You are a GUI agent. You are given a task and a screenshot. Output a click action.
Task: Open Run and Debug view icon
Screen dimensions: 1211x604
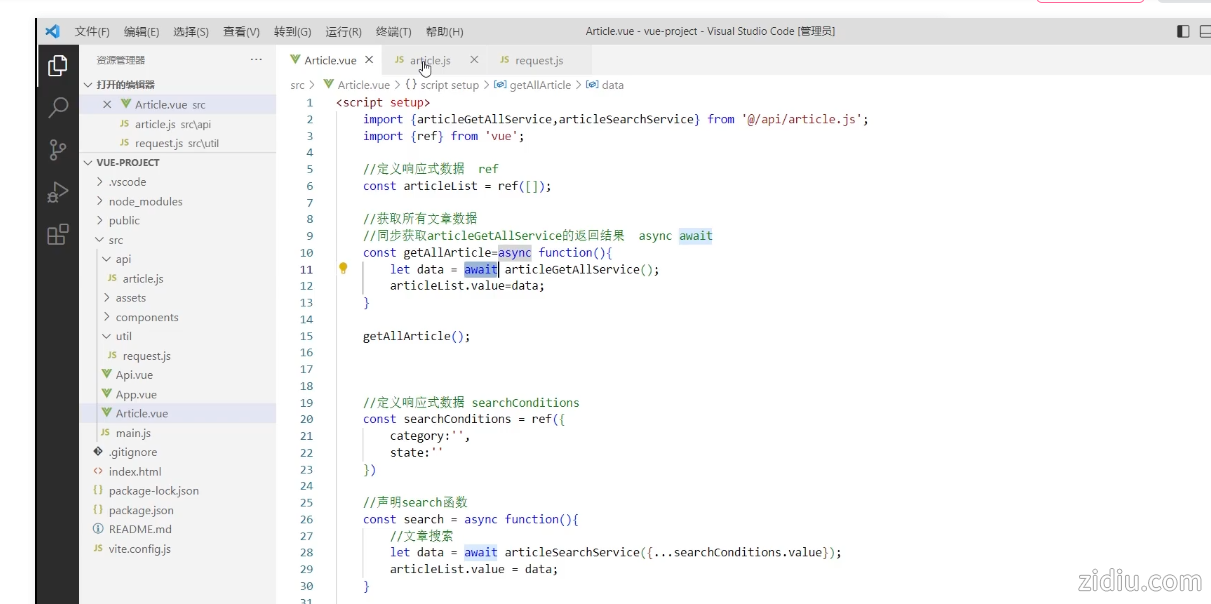[58, 192]
